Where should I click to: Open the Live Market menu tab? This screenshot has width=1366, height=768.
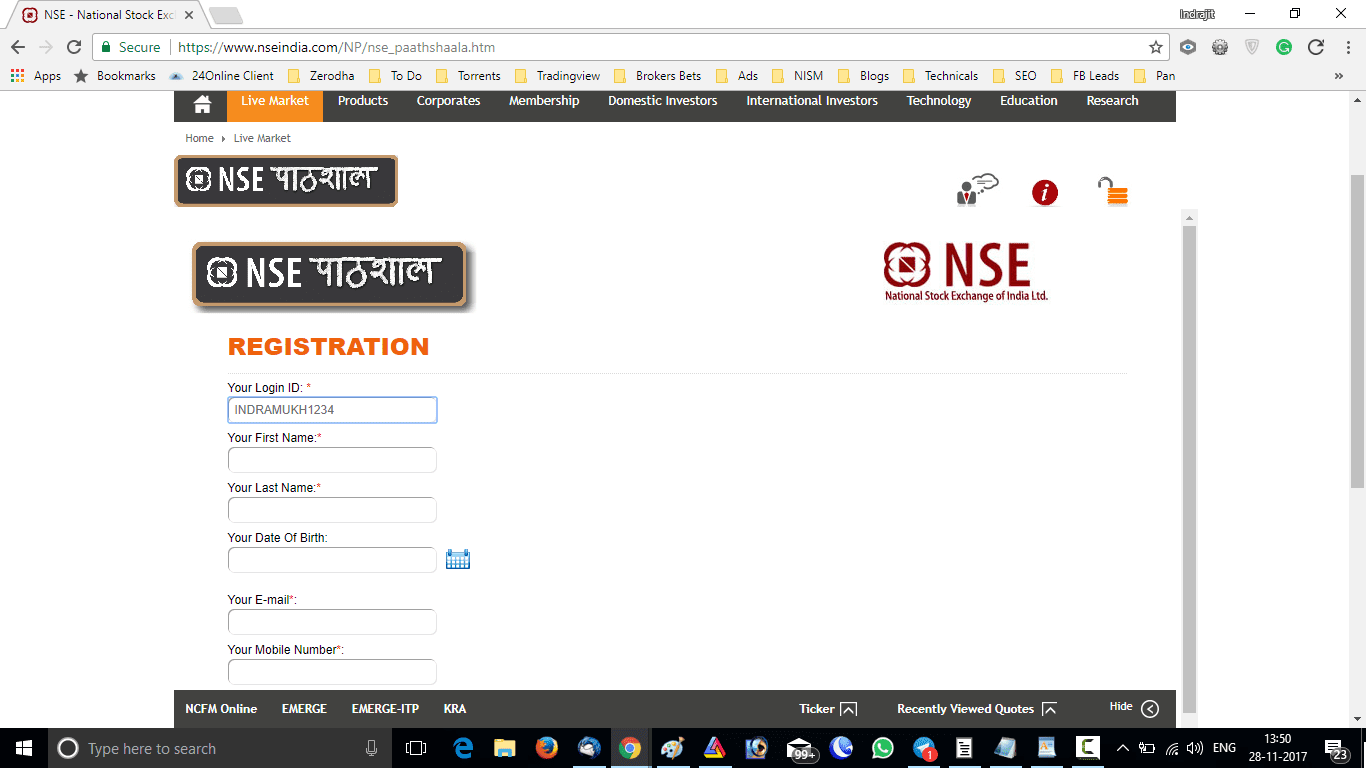(x=275, y=104)
